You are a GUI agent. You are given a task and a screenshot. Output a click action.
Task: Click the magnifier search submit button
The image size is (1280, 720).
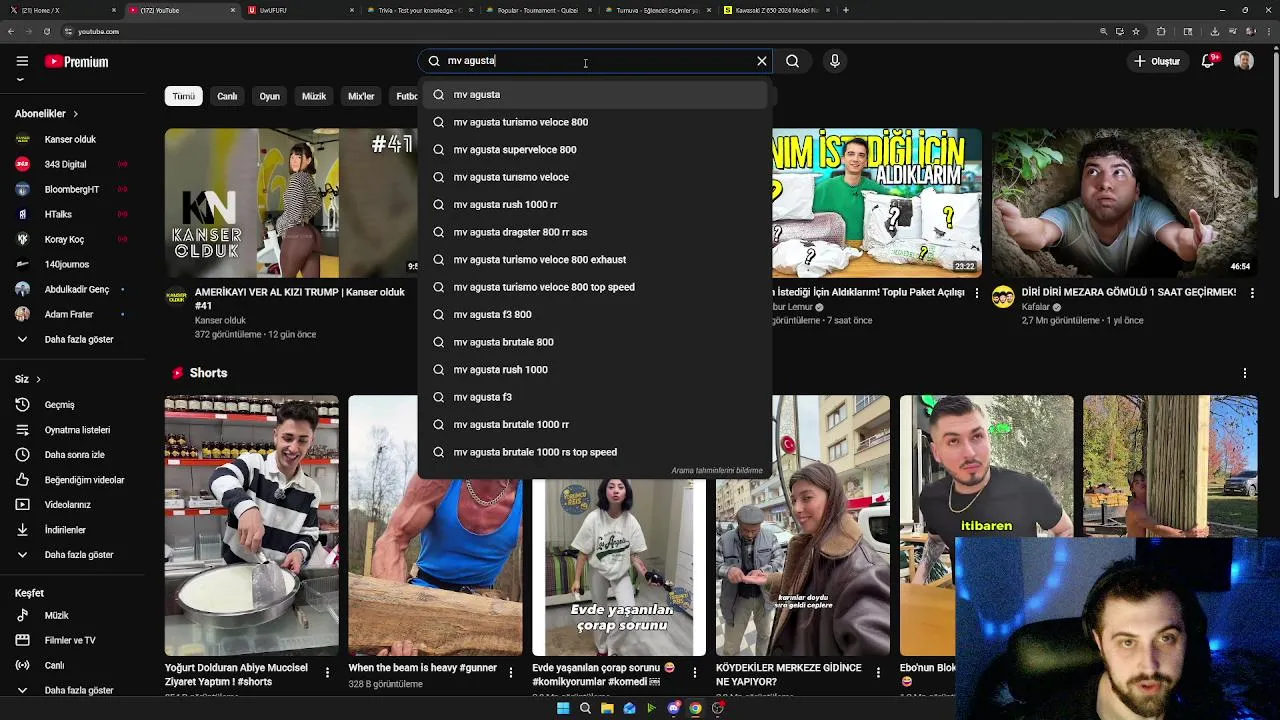click(792, 61)
